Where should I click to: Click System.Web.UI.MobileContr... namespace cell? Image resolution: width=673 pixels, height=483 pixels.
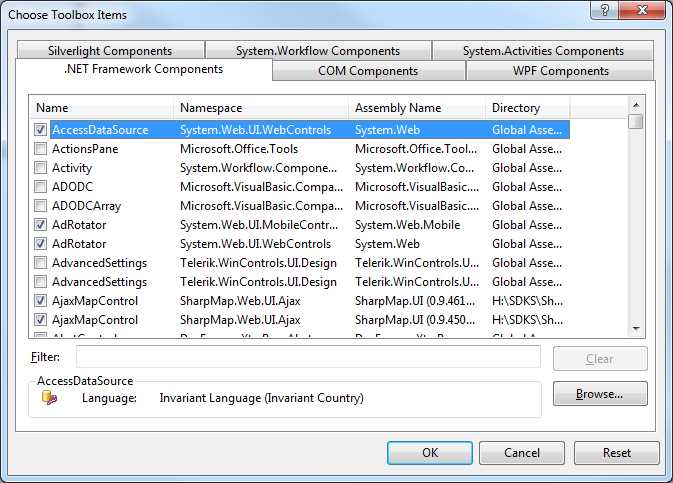coord(259,225)
